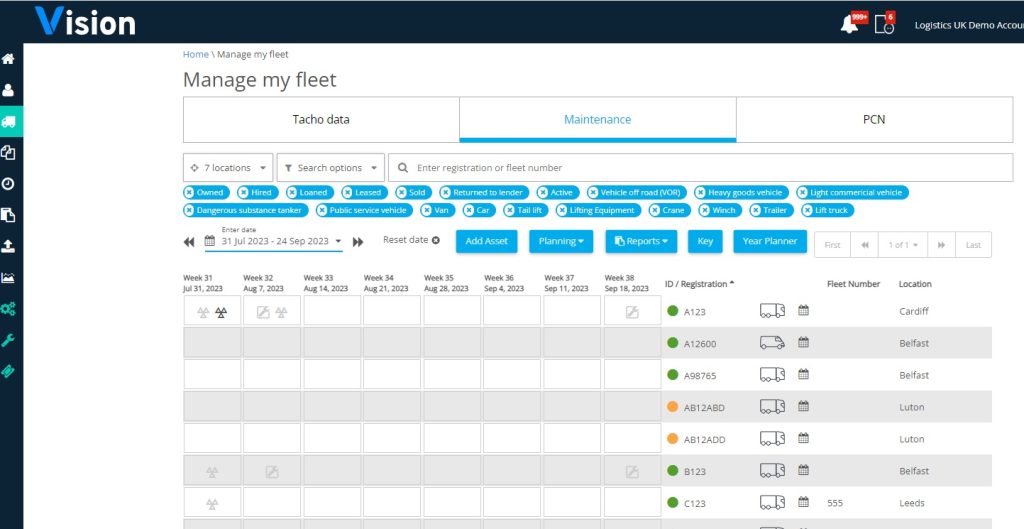Remove the Dangerous substance tanker filter
1024x529 pixels.
[189, 210]
